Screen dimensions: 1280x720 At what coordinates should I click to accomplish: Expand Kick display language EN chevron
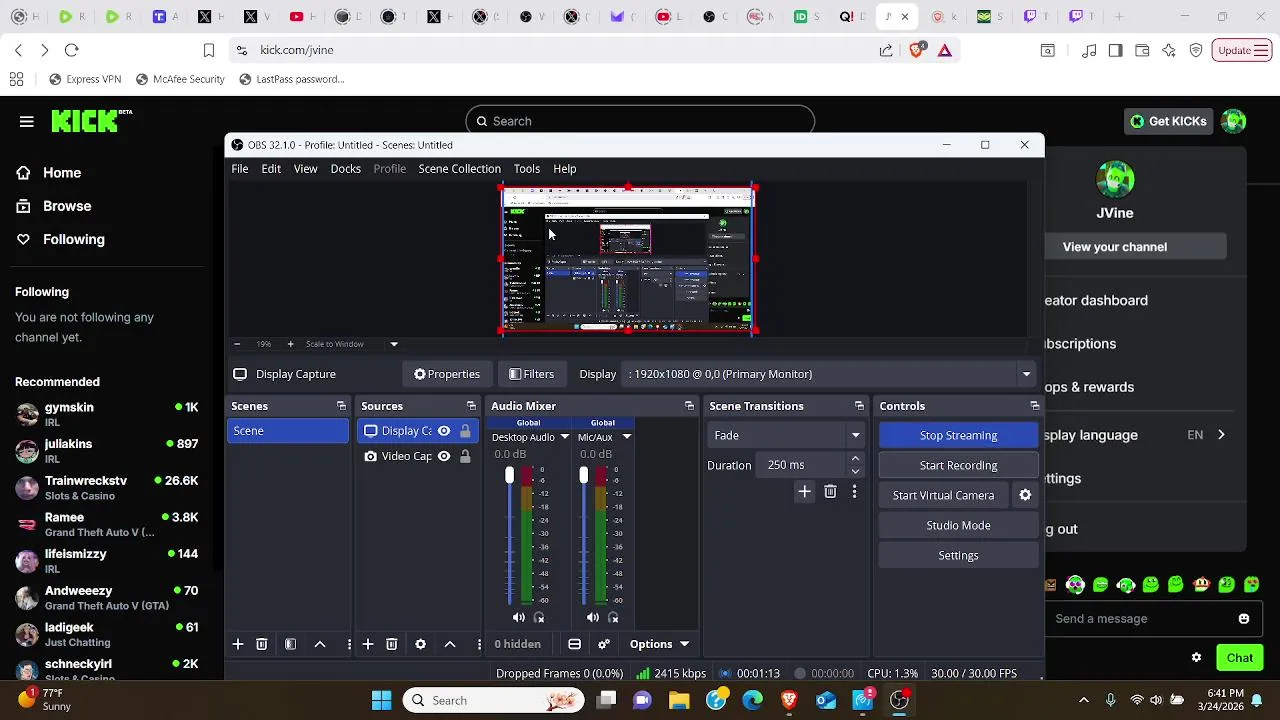tap(1221, 435)
